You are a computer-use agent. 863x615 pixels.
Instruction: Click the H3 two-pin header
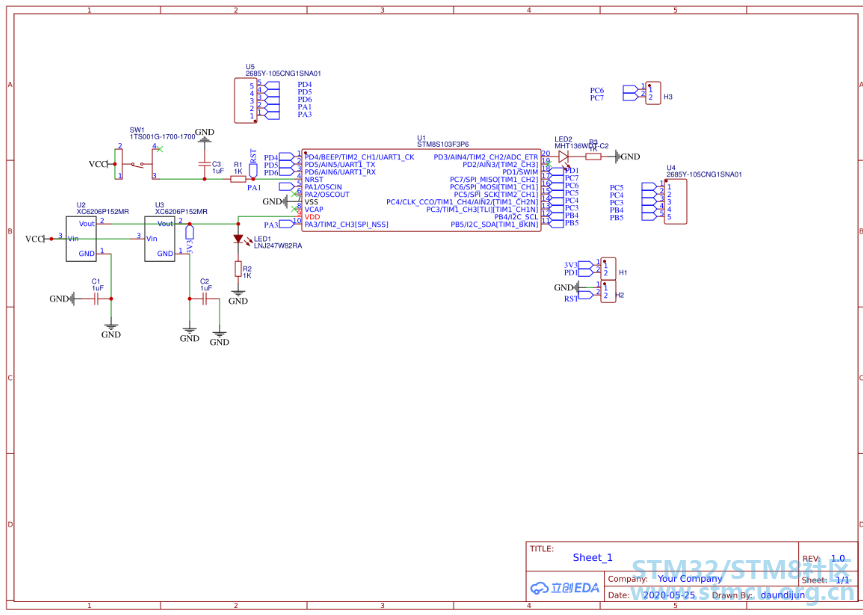pos(653,93)
